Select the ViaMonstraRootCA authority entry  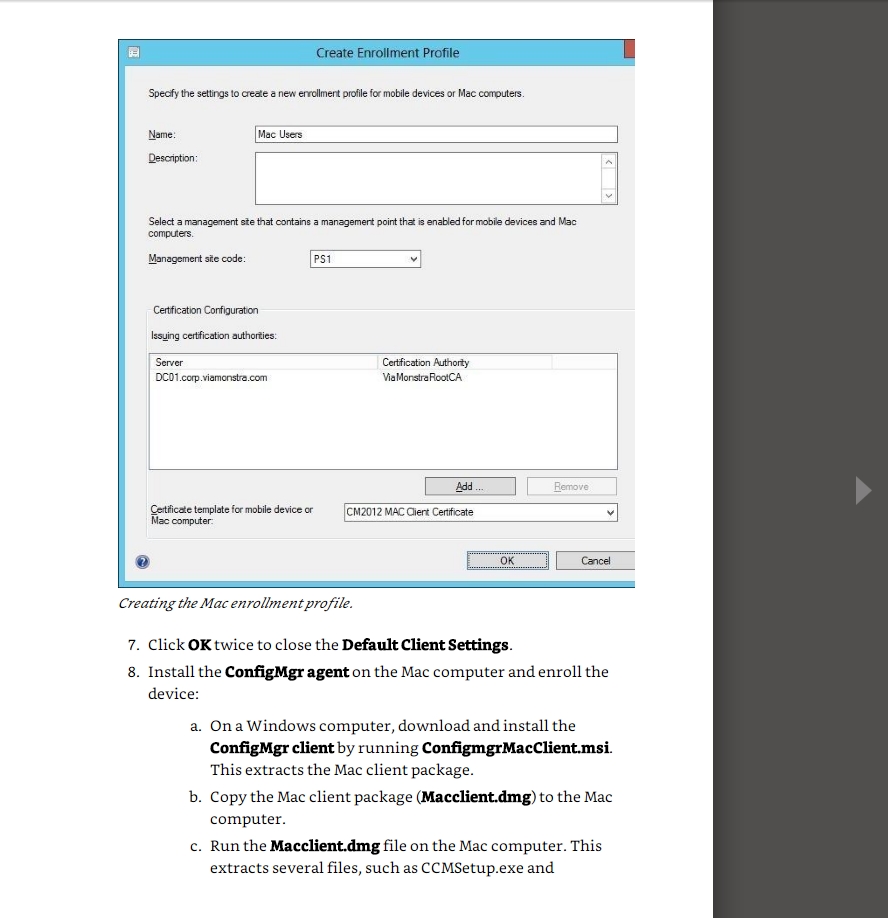tap(422, 378)
